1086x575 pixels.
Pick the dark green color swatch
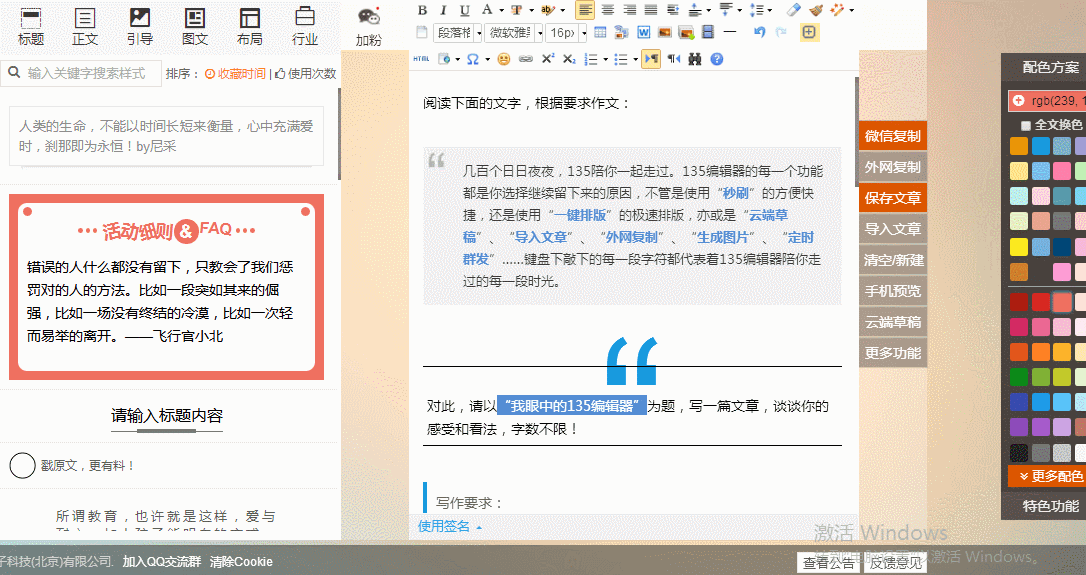coord(1019,377)
